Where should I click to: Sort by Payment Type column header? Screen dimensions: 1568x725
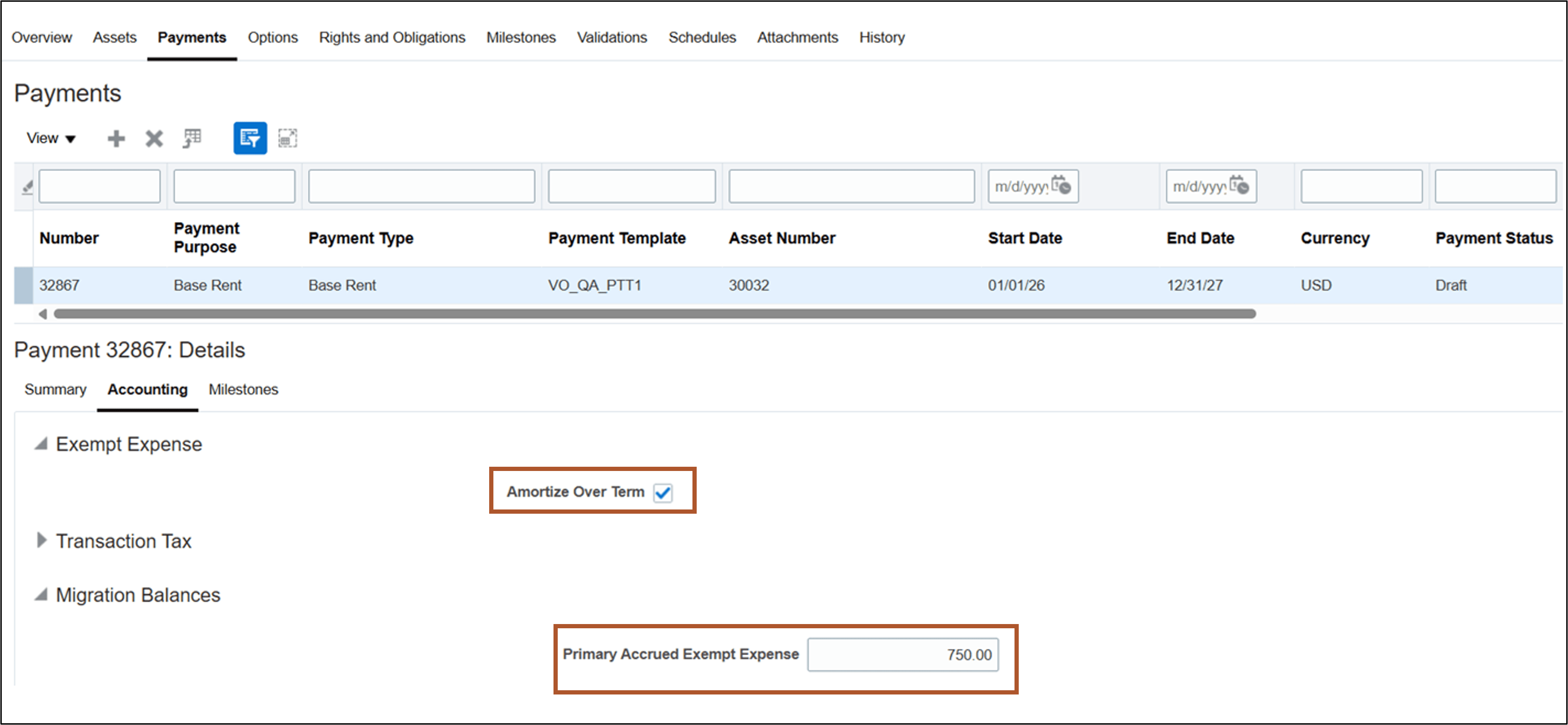(361, 238)
